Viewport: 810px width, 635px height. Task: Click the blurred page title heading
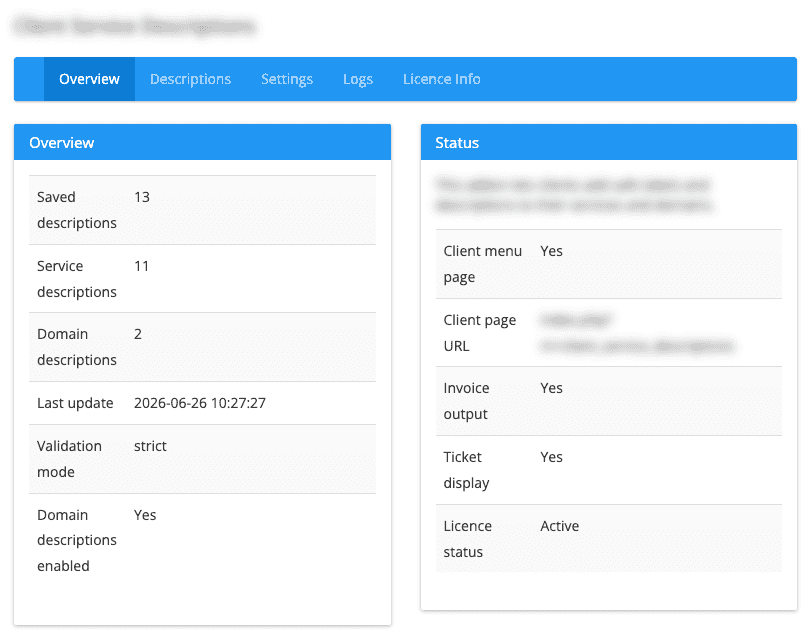(135, 26)
